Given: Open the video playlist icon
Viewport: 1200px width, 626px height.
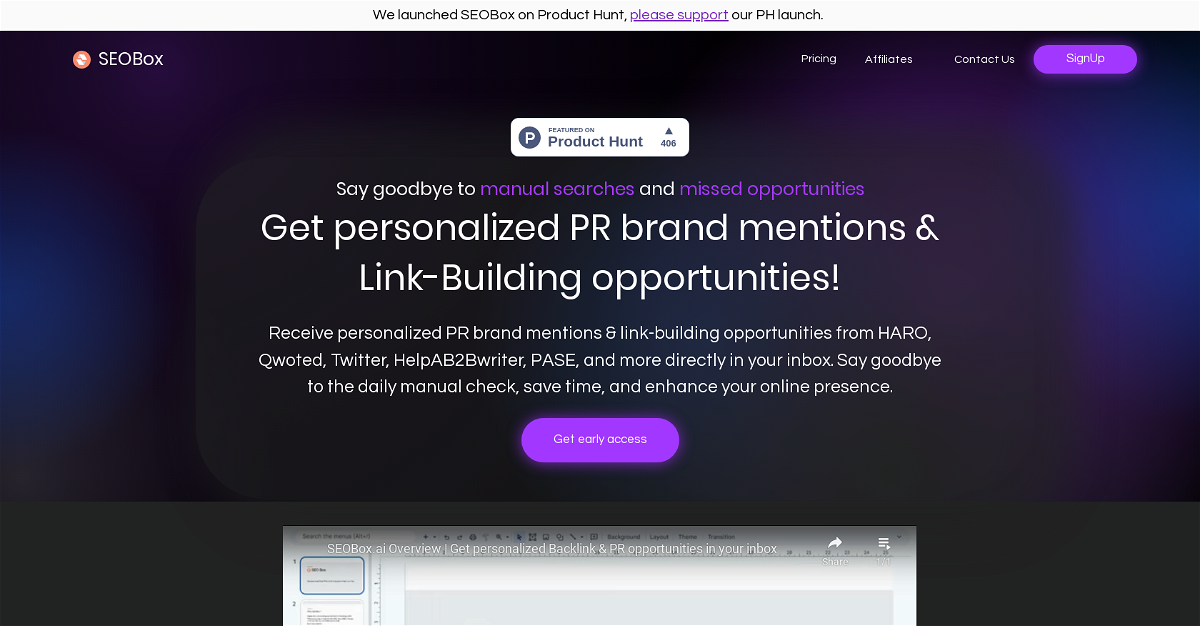Looking at the screenshot, I should 884,544.
